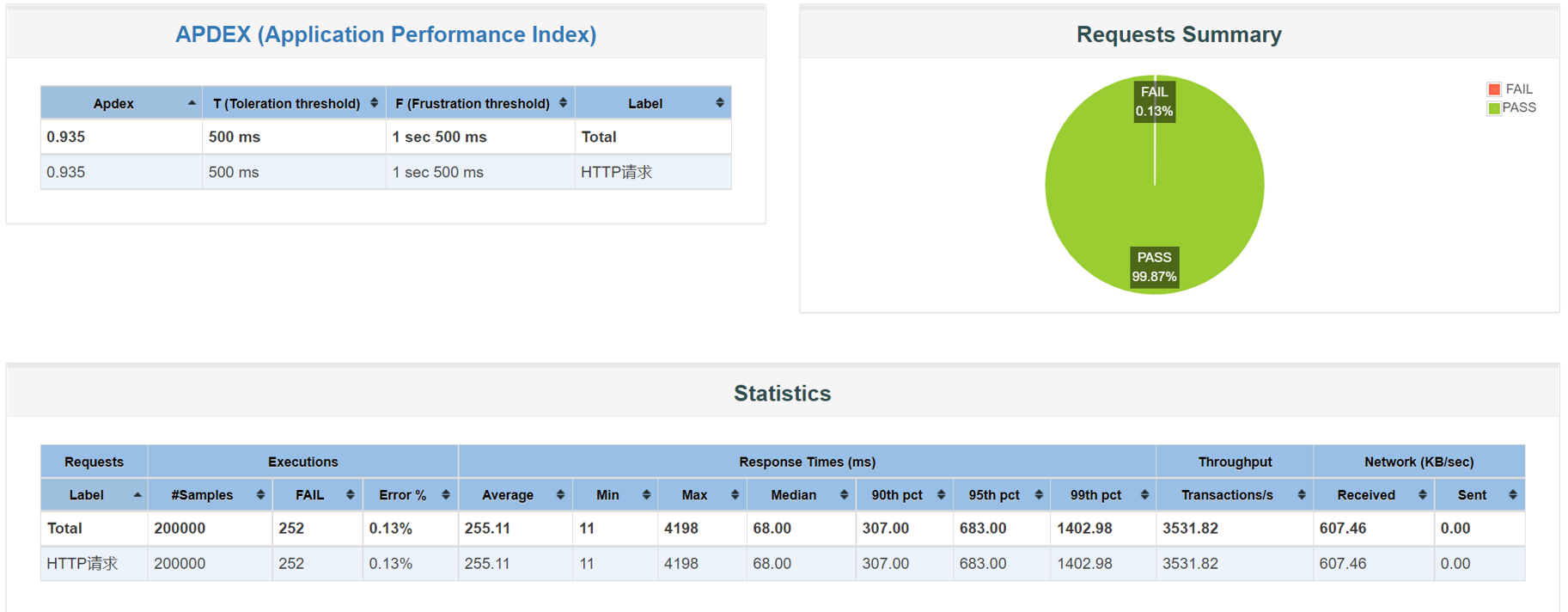
Task: Open the APDEX (Application Performance Index) heading link
Action: tap(386, 34)
